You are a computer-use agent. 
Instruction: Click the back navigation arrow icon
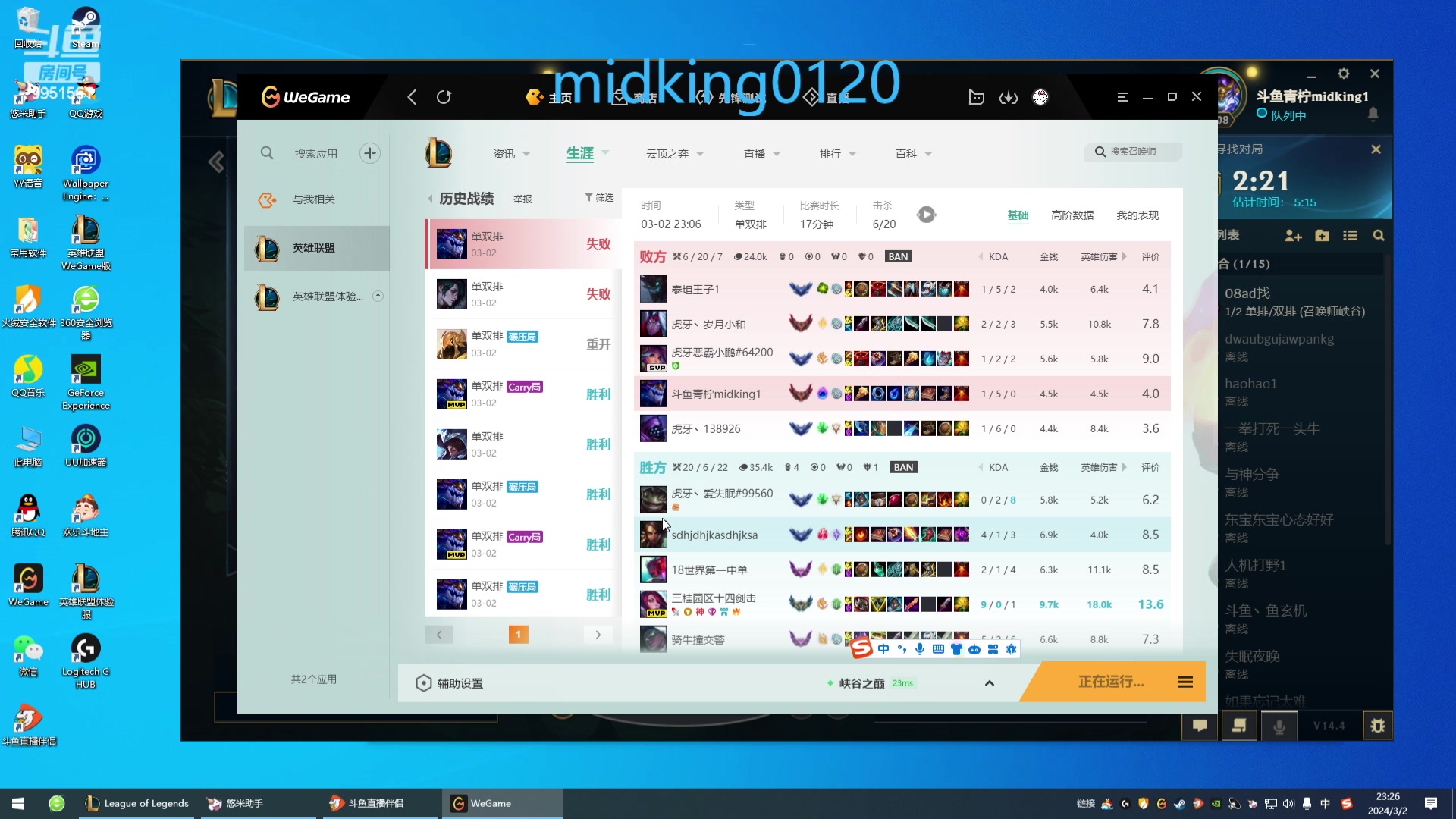coord(412,97)
